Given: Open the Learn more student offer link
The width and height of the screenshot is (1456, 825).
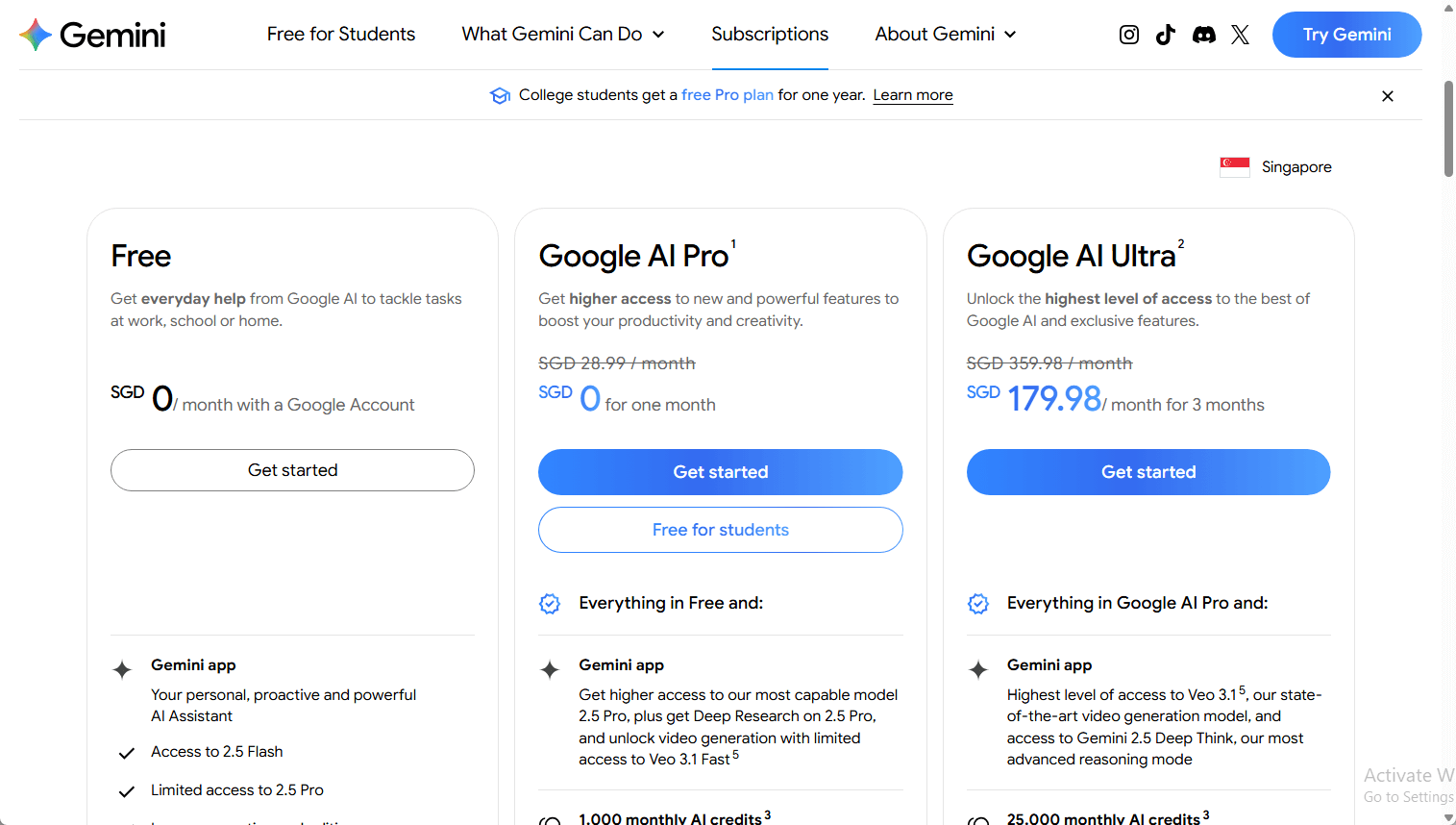Looking at the screenshot, I should coord(912,94).
